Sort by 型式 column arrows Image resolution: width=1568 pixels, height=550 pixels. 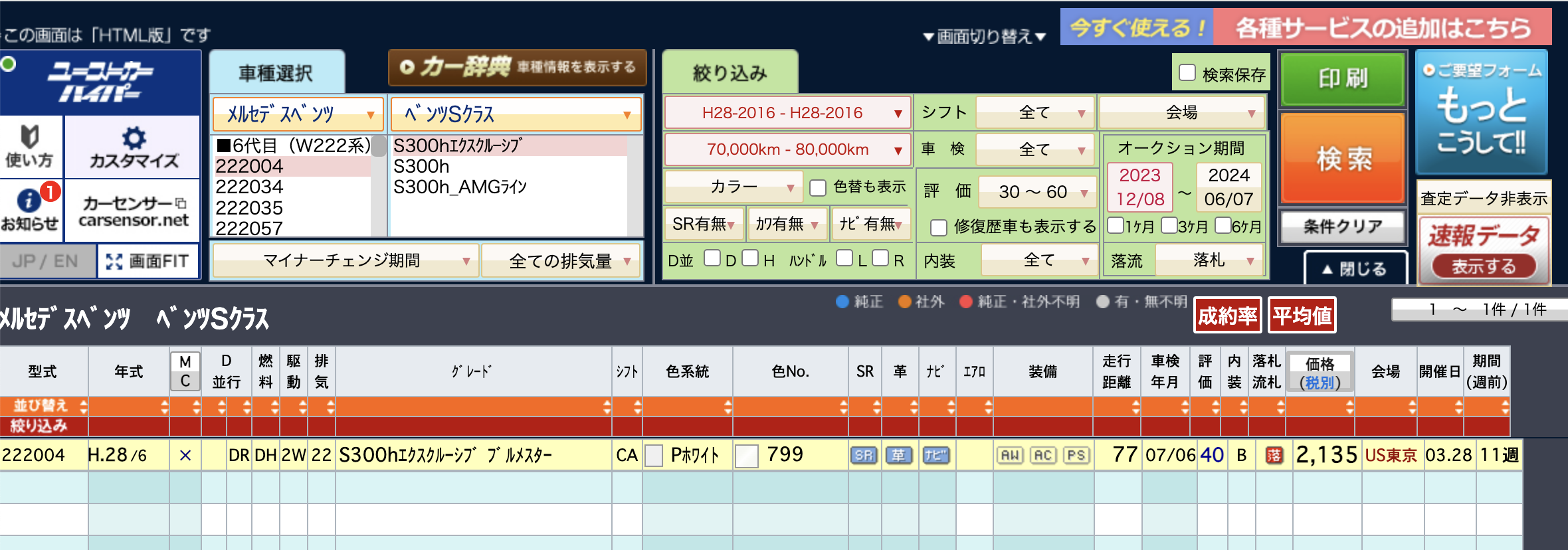click(83, 407)
